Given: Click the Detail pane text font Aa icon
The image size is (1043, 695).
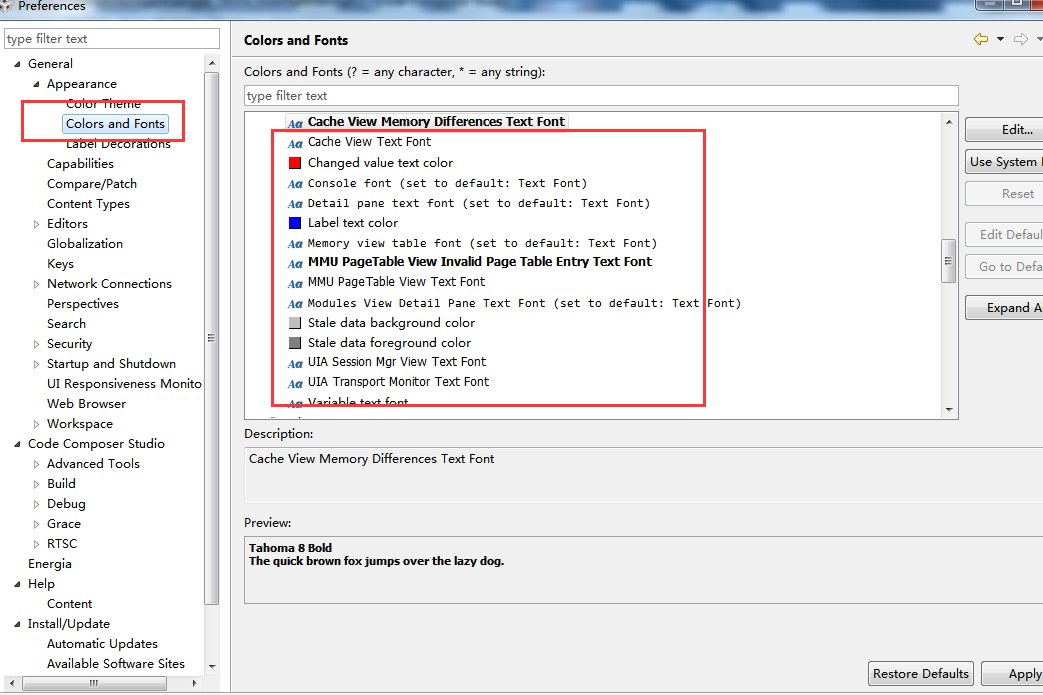Looking at the screenshot, I should pyautogui.click(x=295, y=204).
